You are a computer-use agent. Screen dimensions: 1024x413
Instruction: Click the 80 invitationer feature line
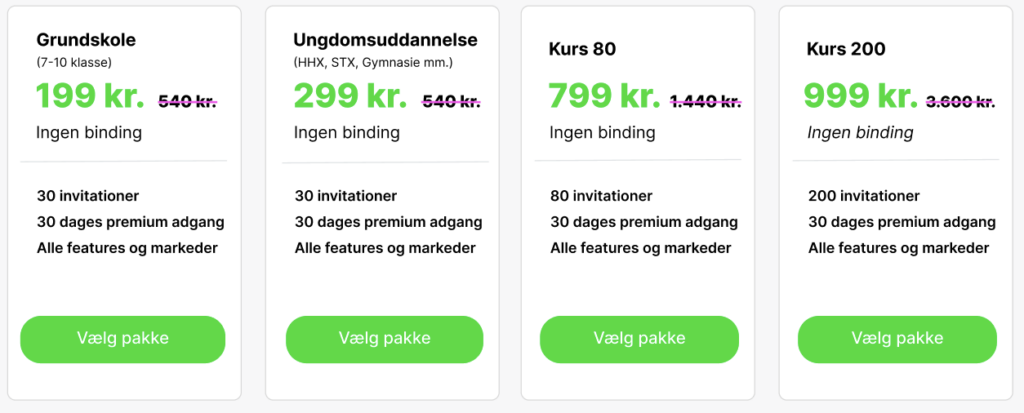pos(601,196)
